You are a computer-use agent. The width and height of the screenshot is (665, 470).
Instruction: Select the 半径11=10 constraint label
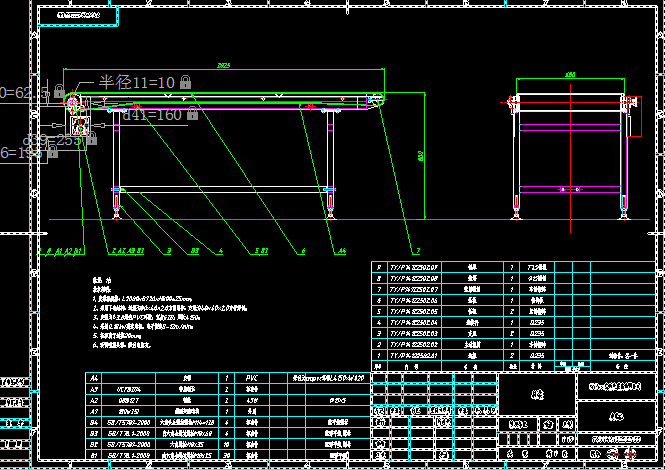(136, 82)
